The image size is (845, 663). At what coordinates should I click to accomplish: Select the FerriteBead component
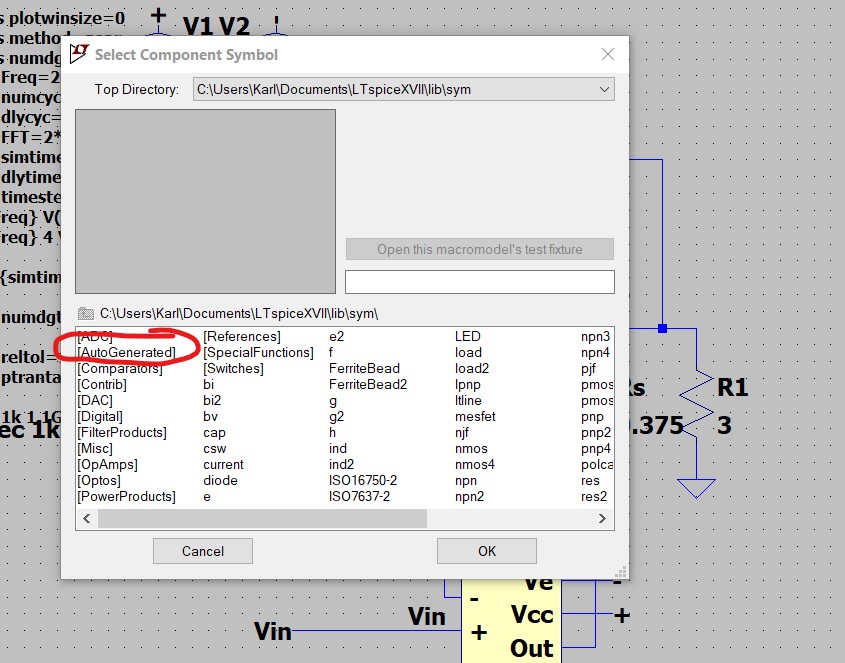(x=364, y=369)
